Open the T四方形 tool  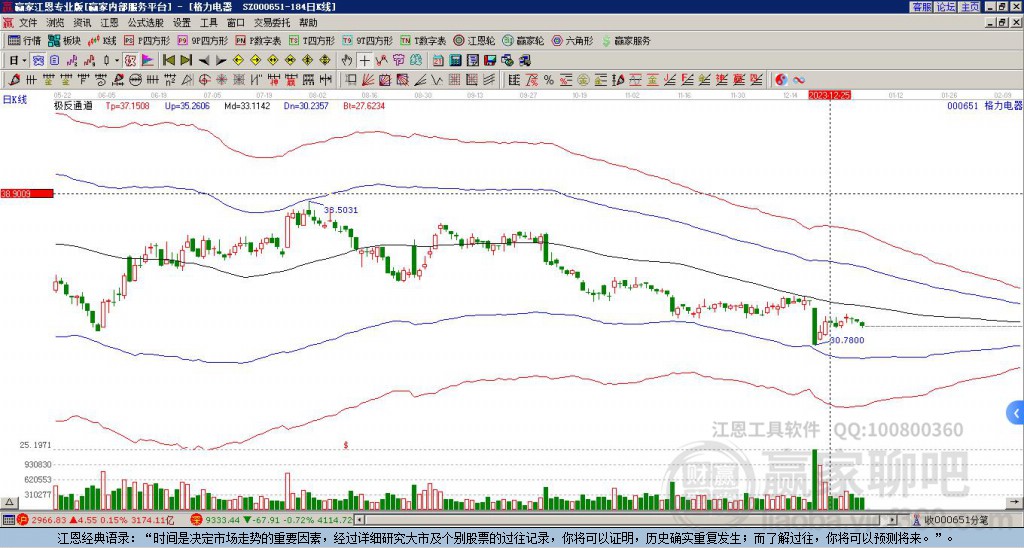click(x=312, y=40)
